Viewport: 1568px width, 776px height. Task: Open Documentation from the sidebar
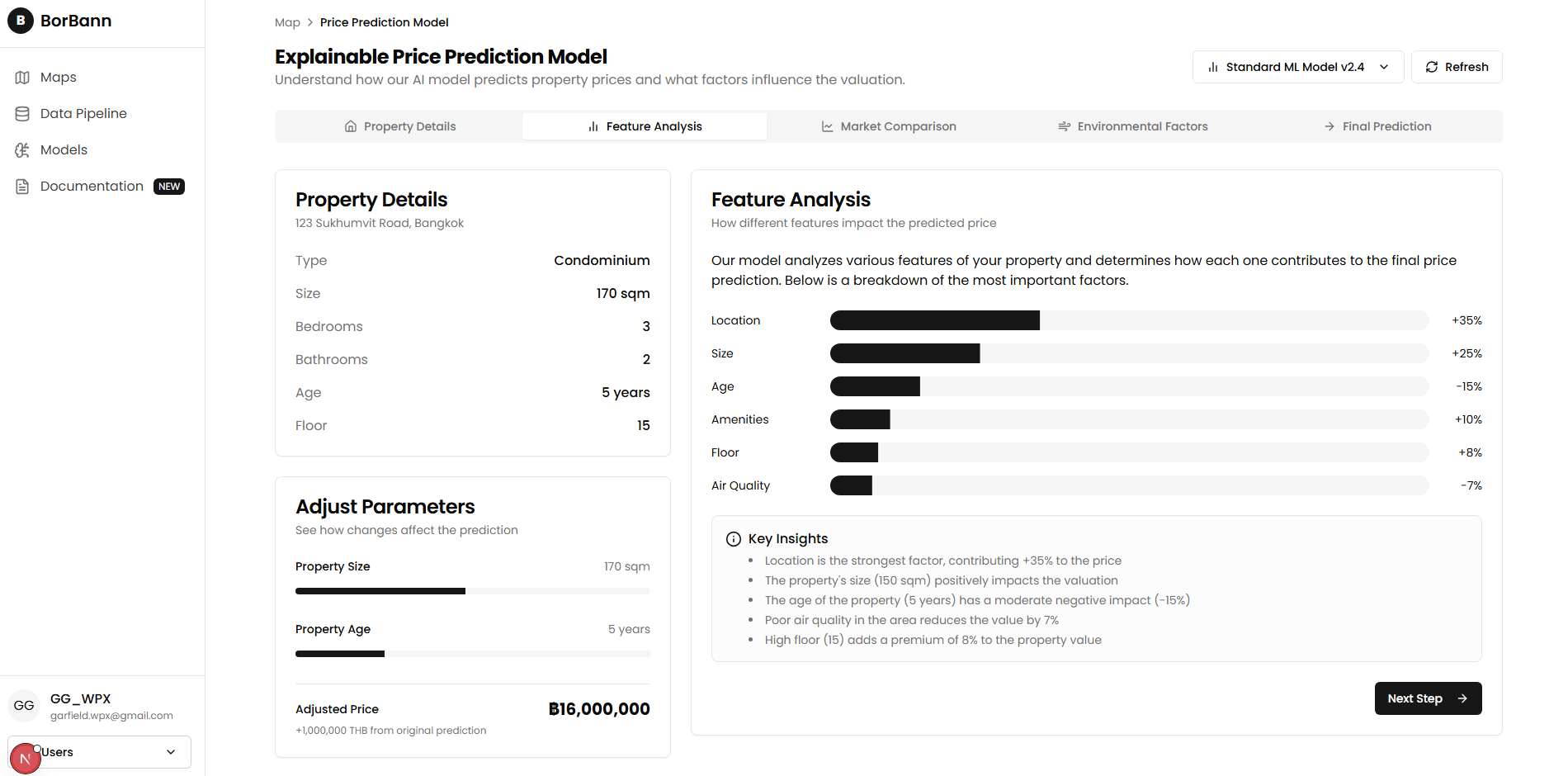point(92,187)
